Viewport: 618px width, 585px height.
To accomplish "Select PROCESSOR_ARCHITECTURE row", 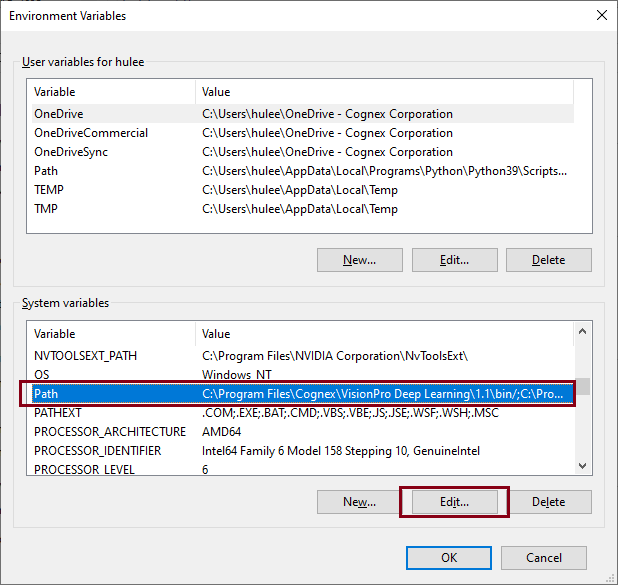I will click(109, 432).
